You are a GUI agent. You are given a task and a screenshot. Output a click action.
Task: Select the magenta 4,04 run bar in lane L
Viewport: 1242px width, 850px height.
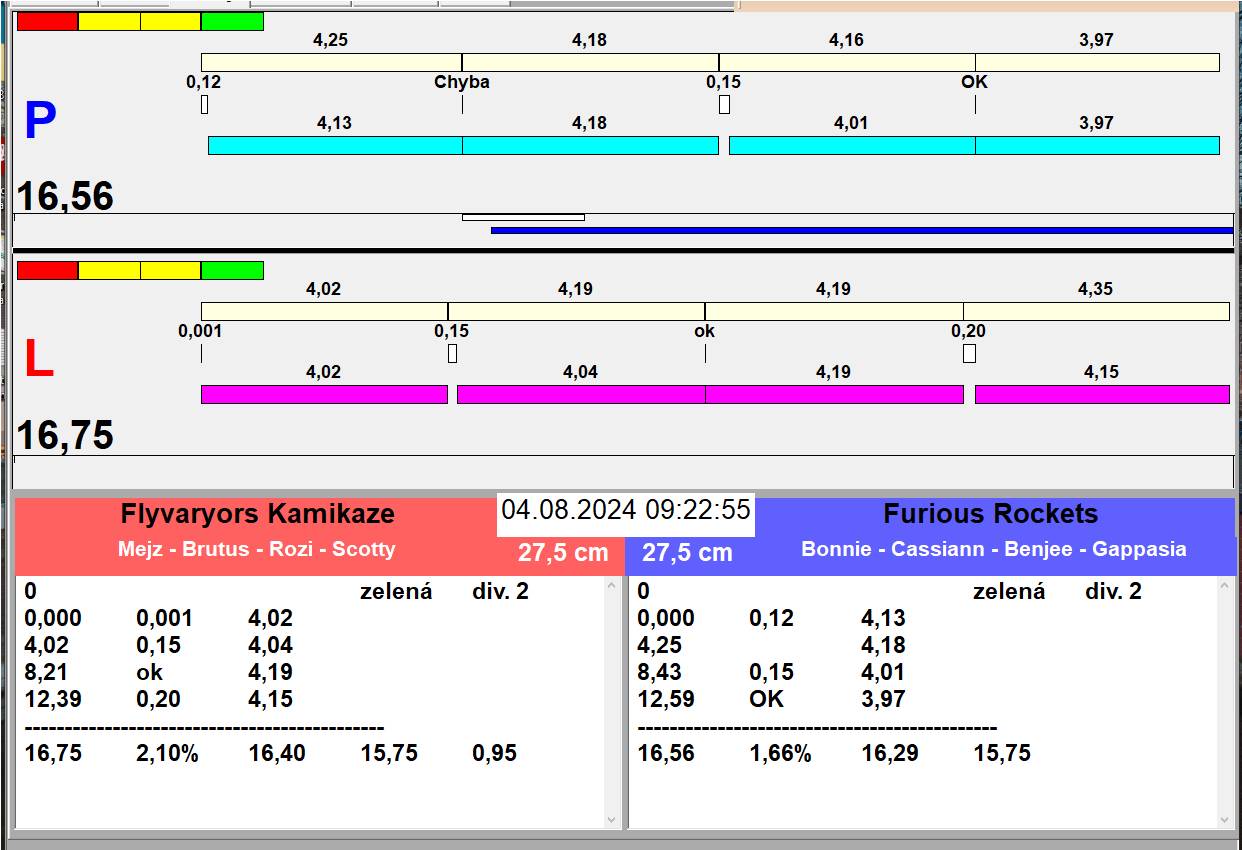coord(580,394)
